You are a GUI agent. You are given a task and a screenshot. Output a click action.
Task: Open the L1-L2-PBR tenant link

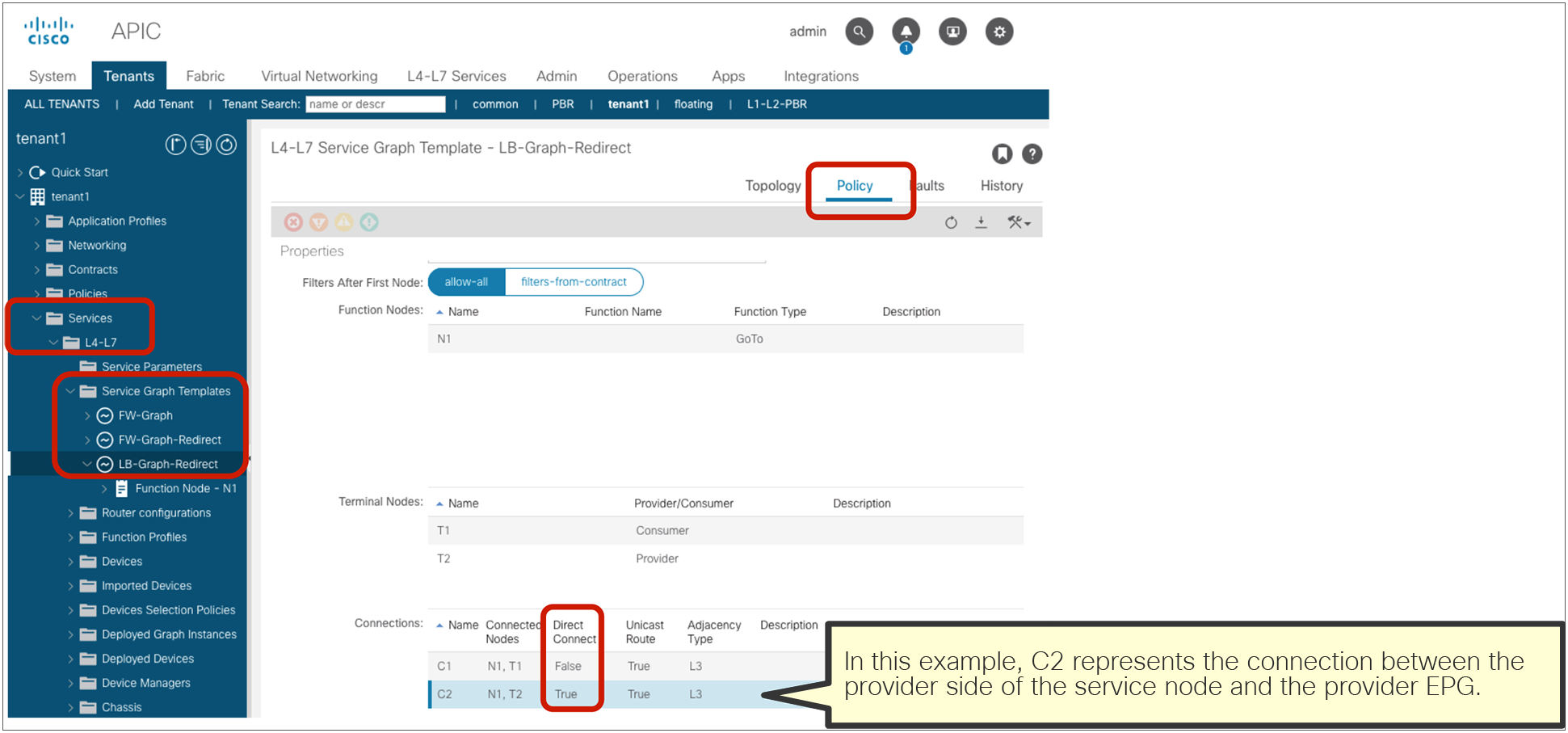click(x=777, y=104)
